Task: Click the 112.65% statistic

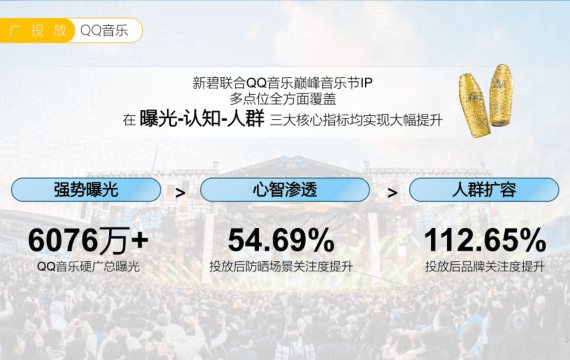Action: (485, 240)
